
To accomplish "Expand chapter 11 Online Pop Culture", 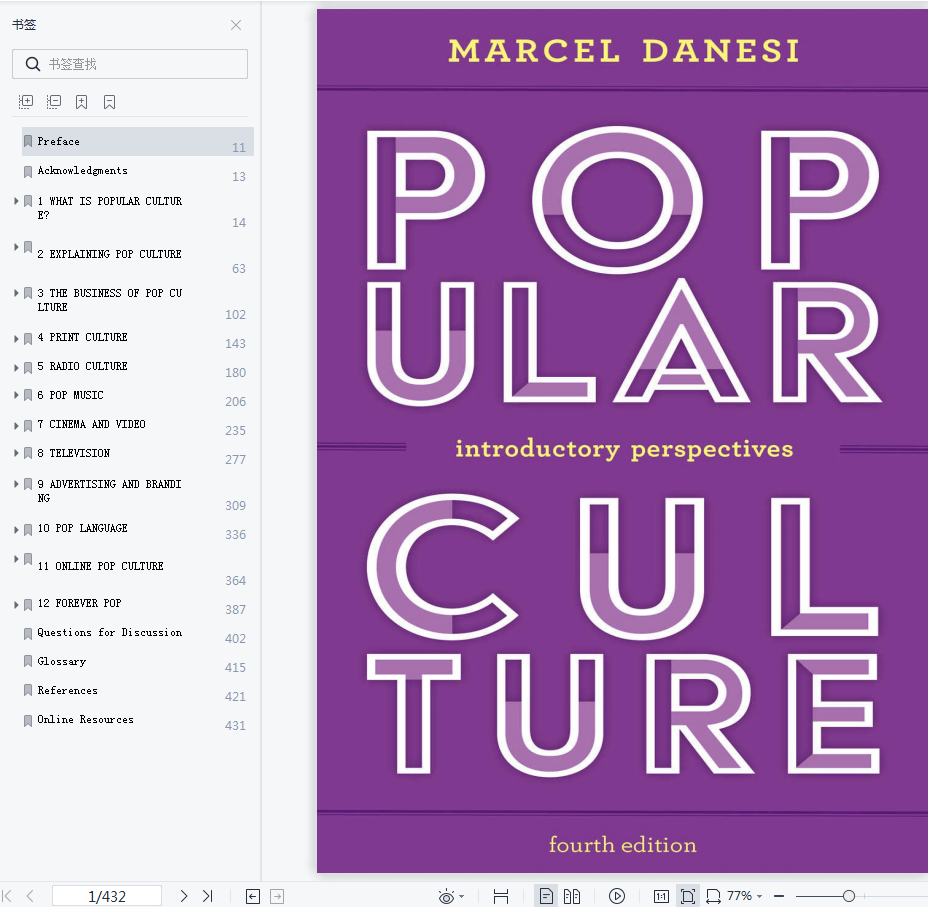I will tap(17, 559).
